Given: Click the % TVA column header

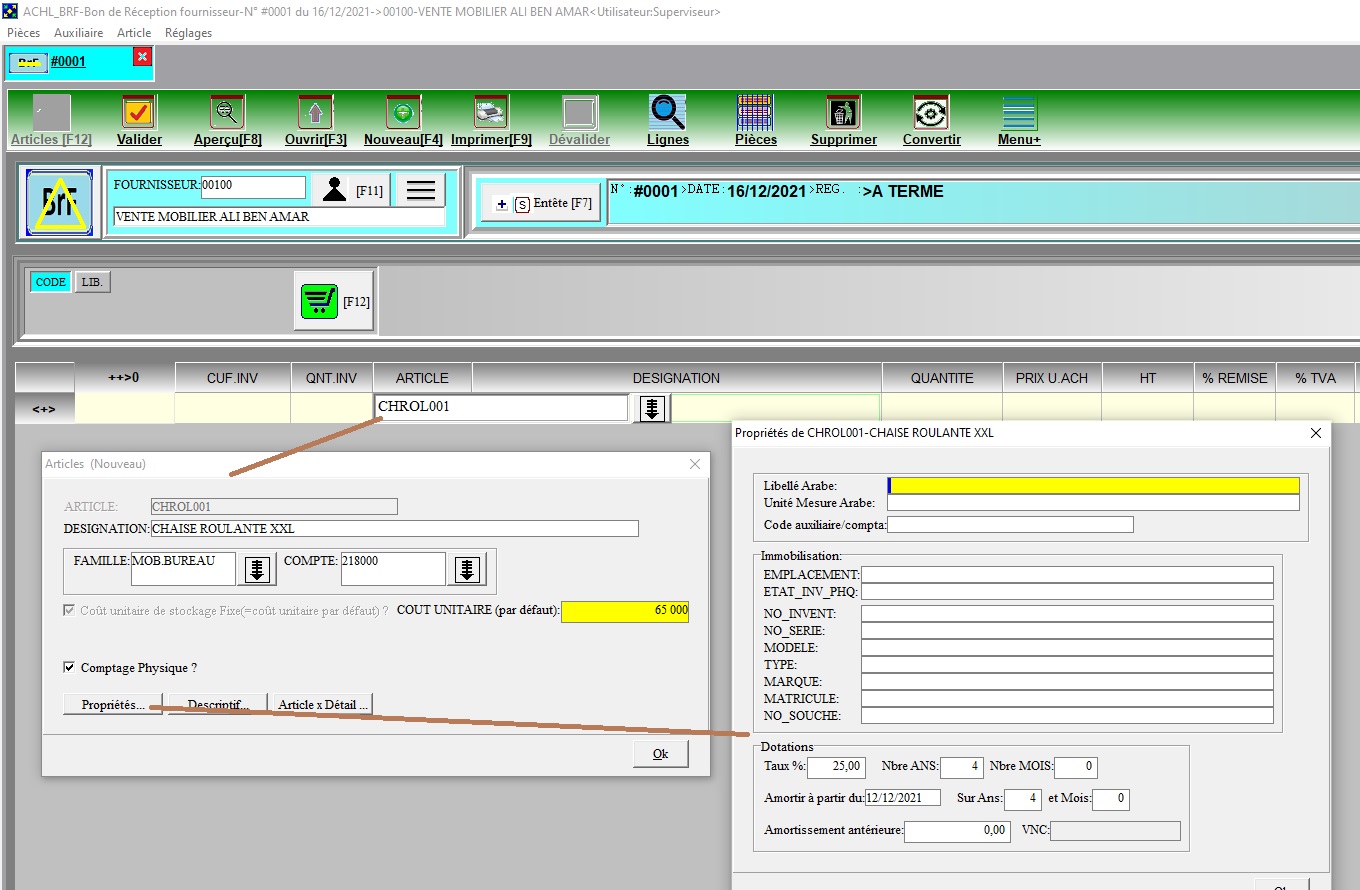Looking at the screenshot, I should click(1316, 378).
